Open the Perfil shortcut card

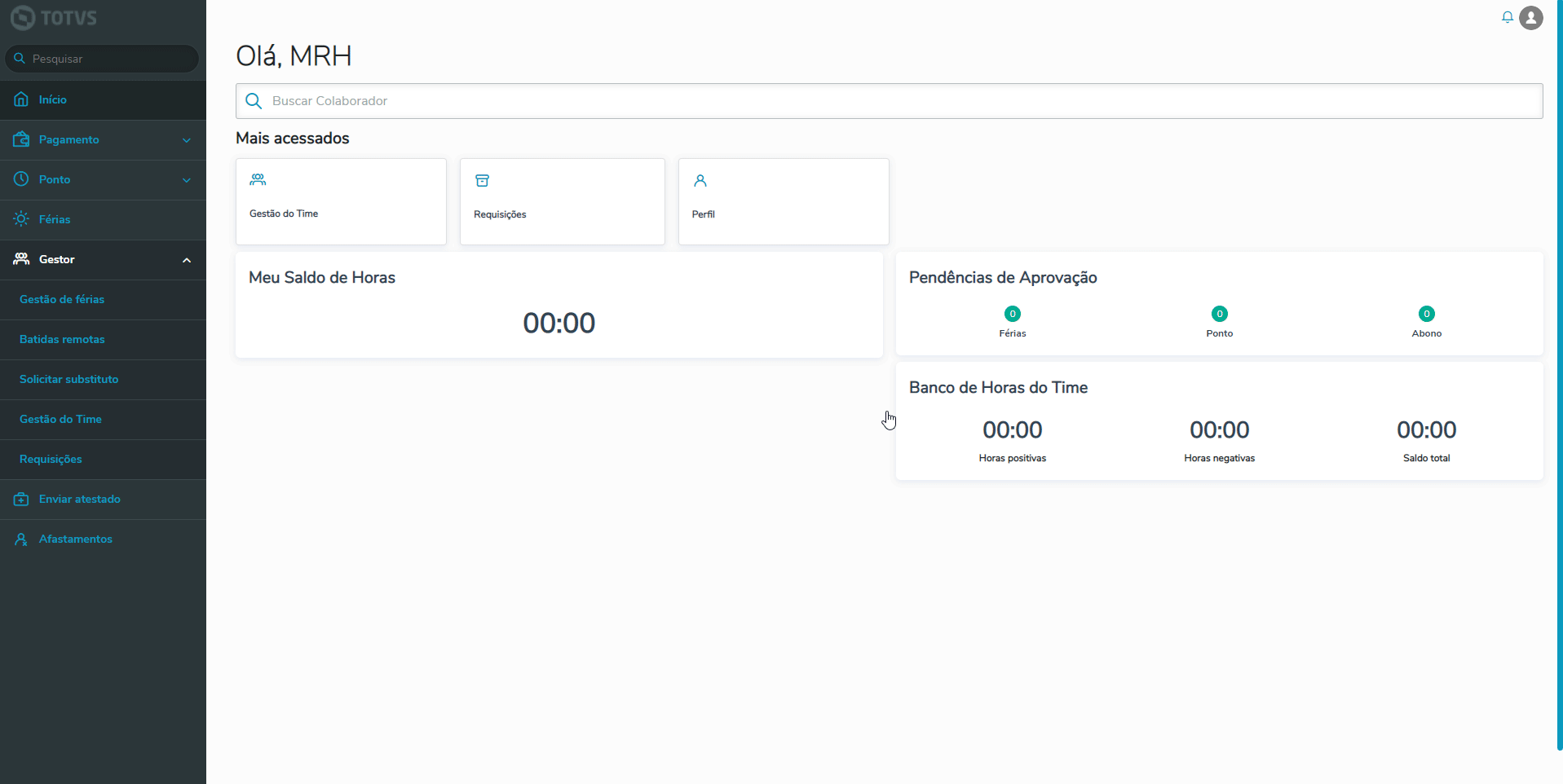784,201
